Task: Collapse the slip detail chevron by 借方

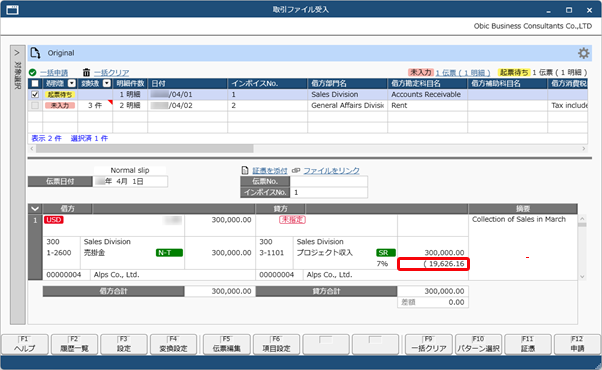Action: [35, 209]
